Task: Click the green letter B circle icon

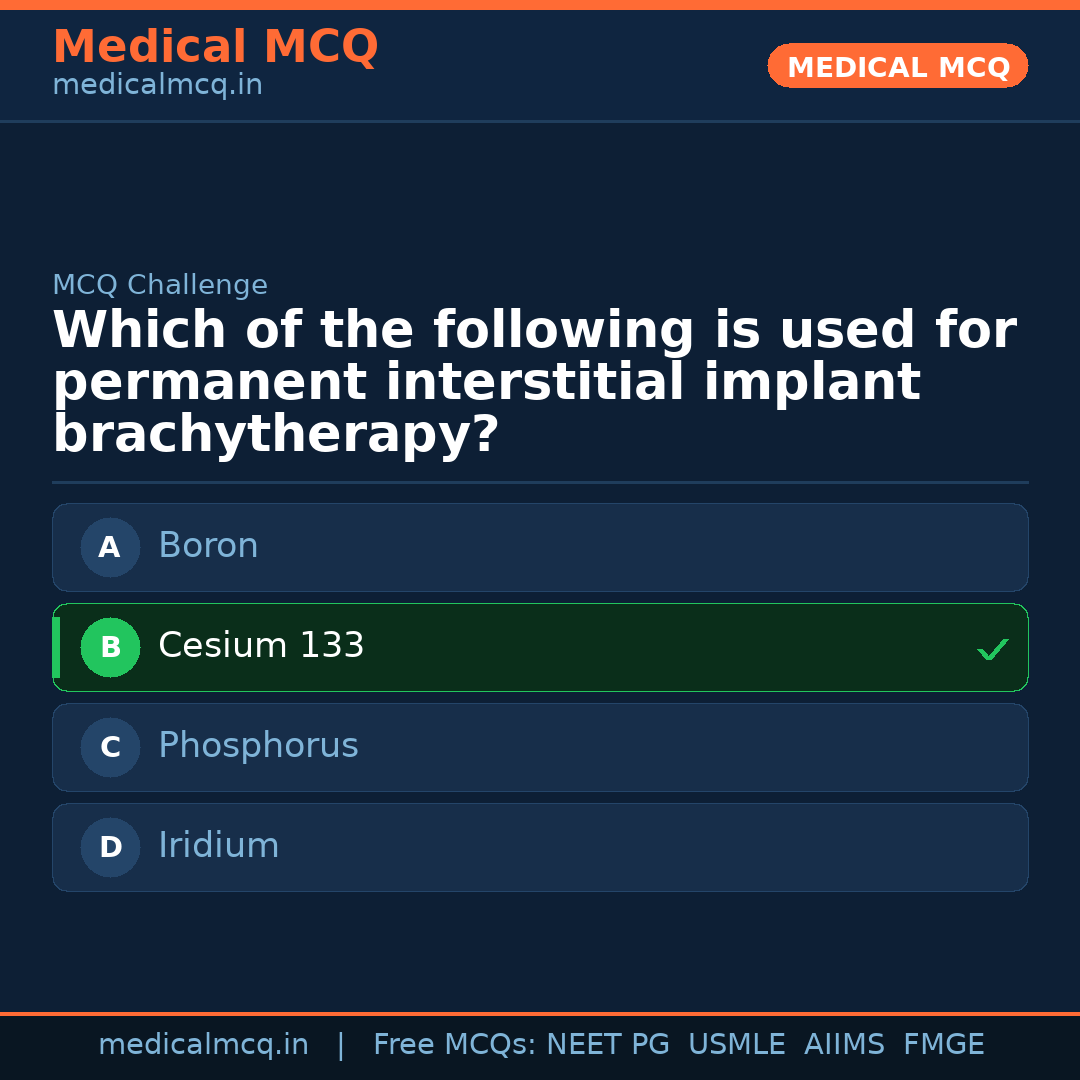Action: coord(110,647)
